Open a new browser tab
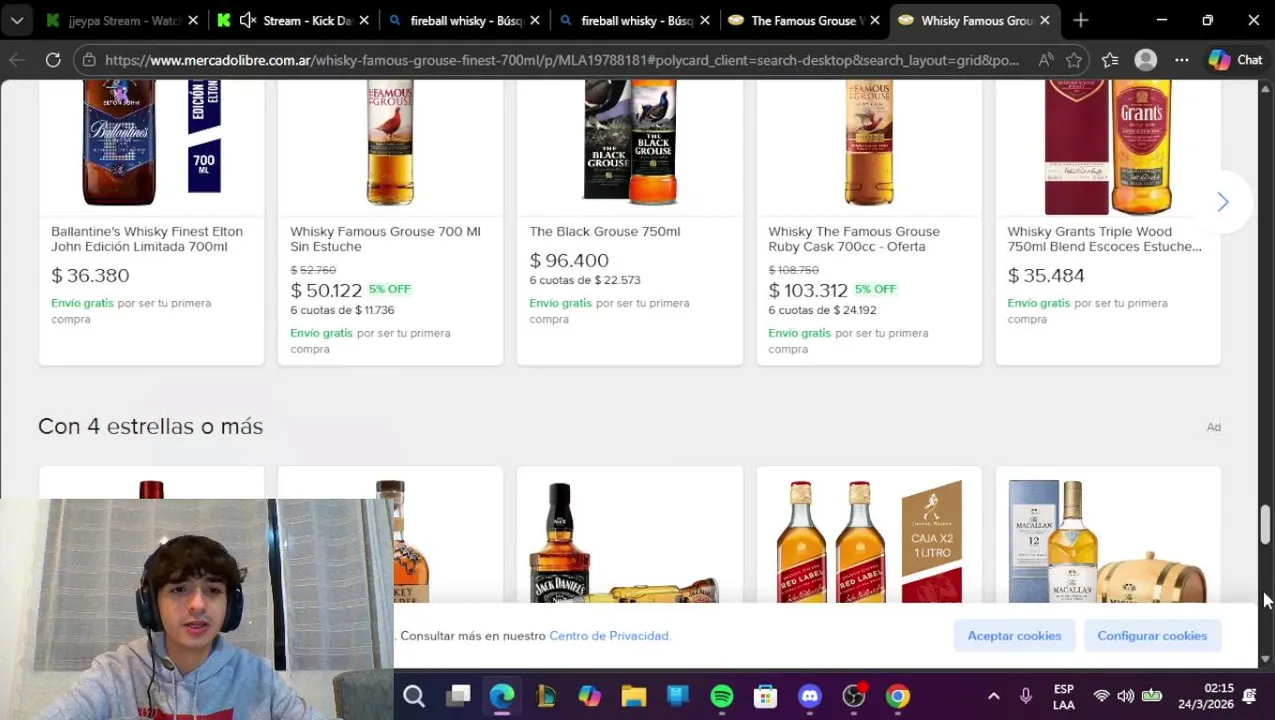The height and width of the screenshot is (720, 1275). click(1080, 20)
